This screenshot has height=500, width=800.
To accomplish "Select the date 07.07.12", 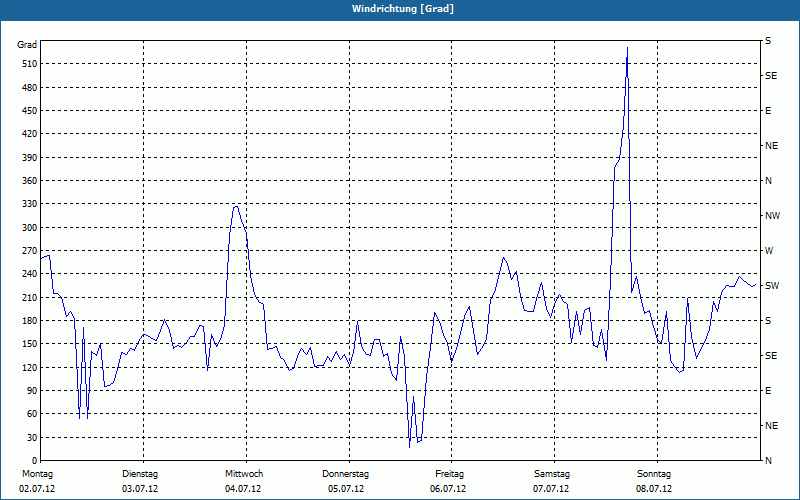I will click(x=551, y=489).
